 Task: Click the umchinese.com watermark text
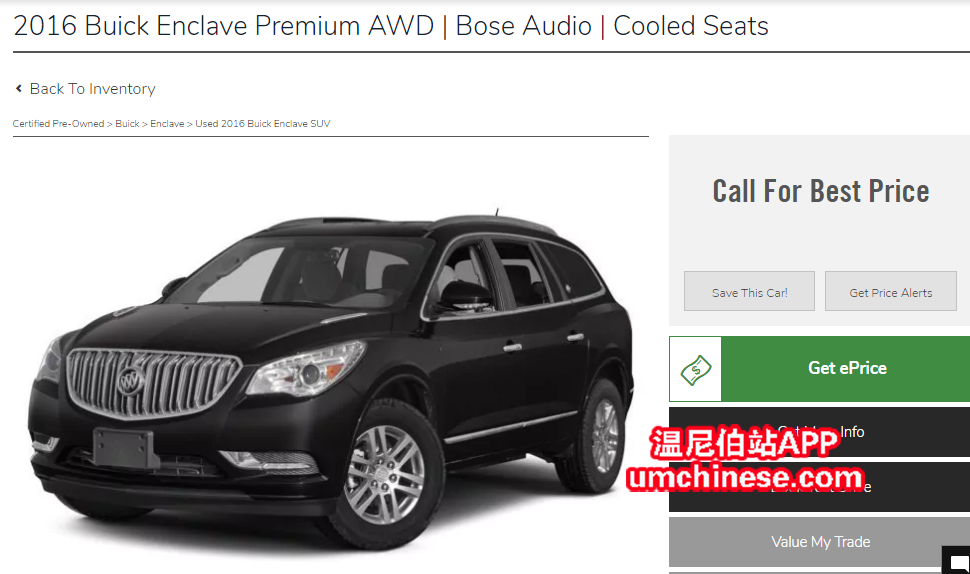coord(745,477)
